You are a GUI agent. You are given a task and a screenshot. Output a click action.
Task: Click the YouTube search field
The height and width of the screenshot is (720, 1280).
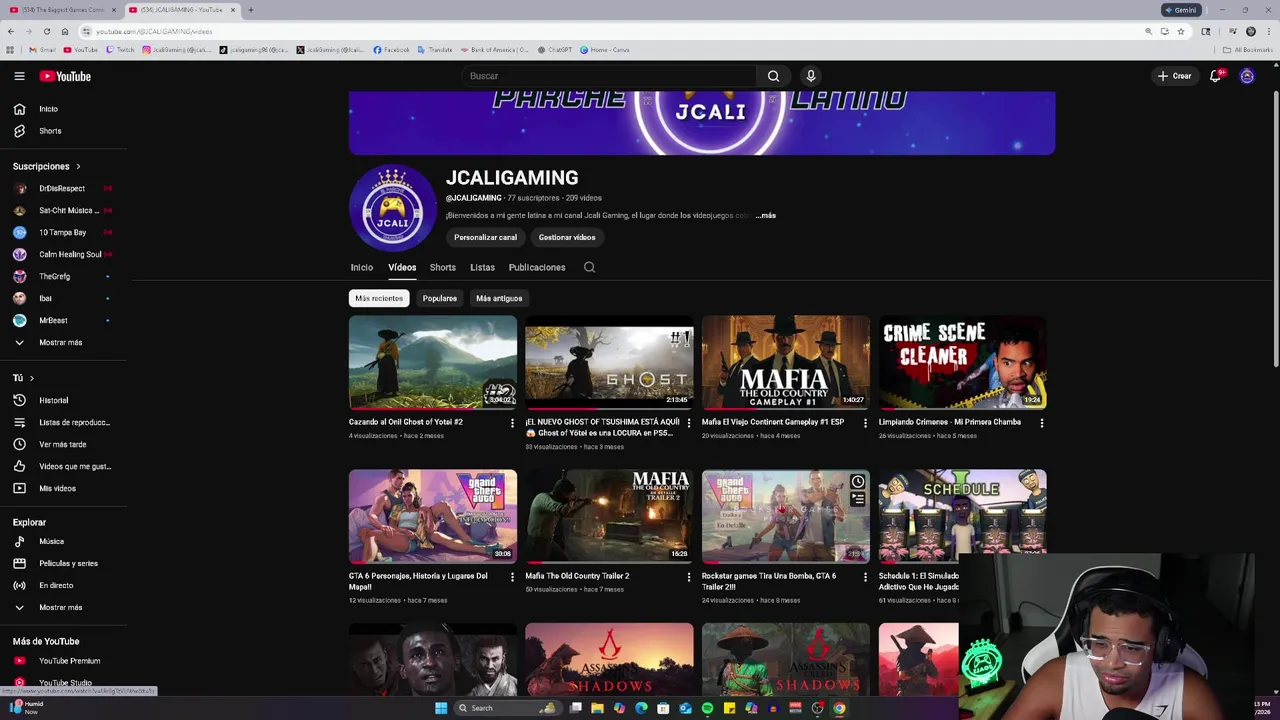click(610, 76)
